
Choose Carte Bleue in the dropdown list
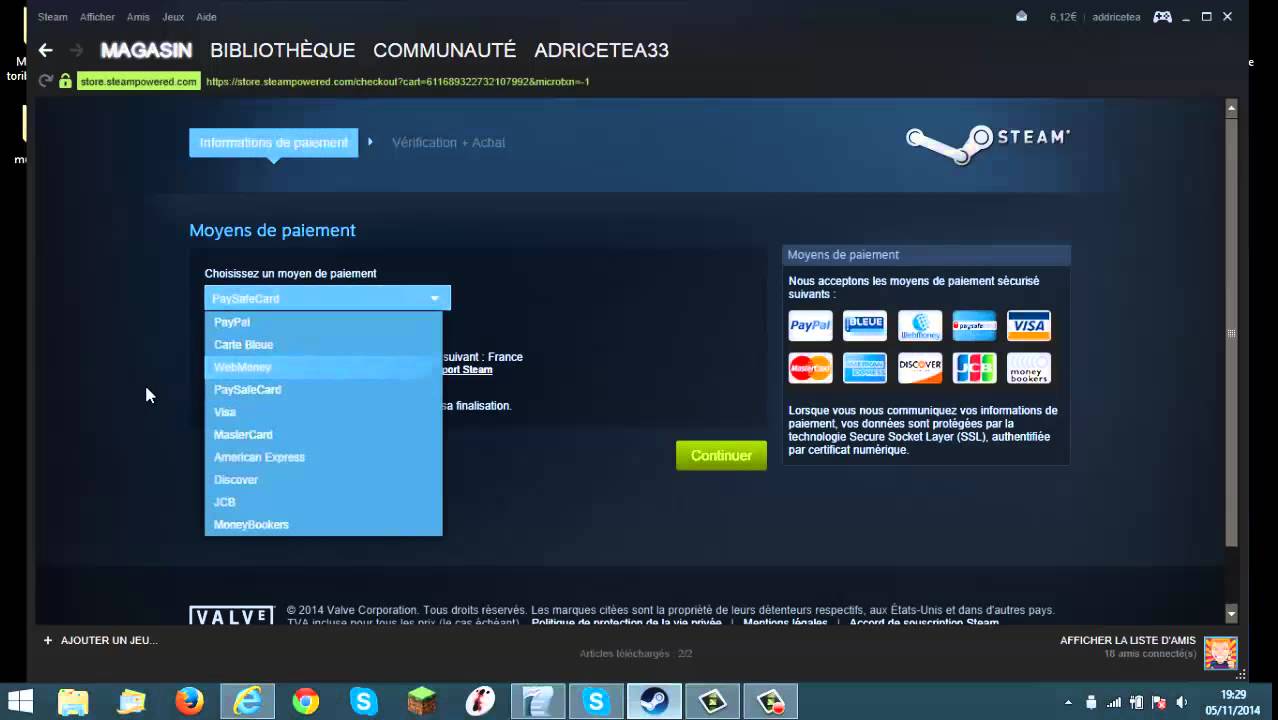click(x=323, y=344)
